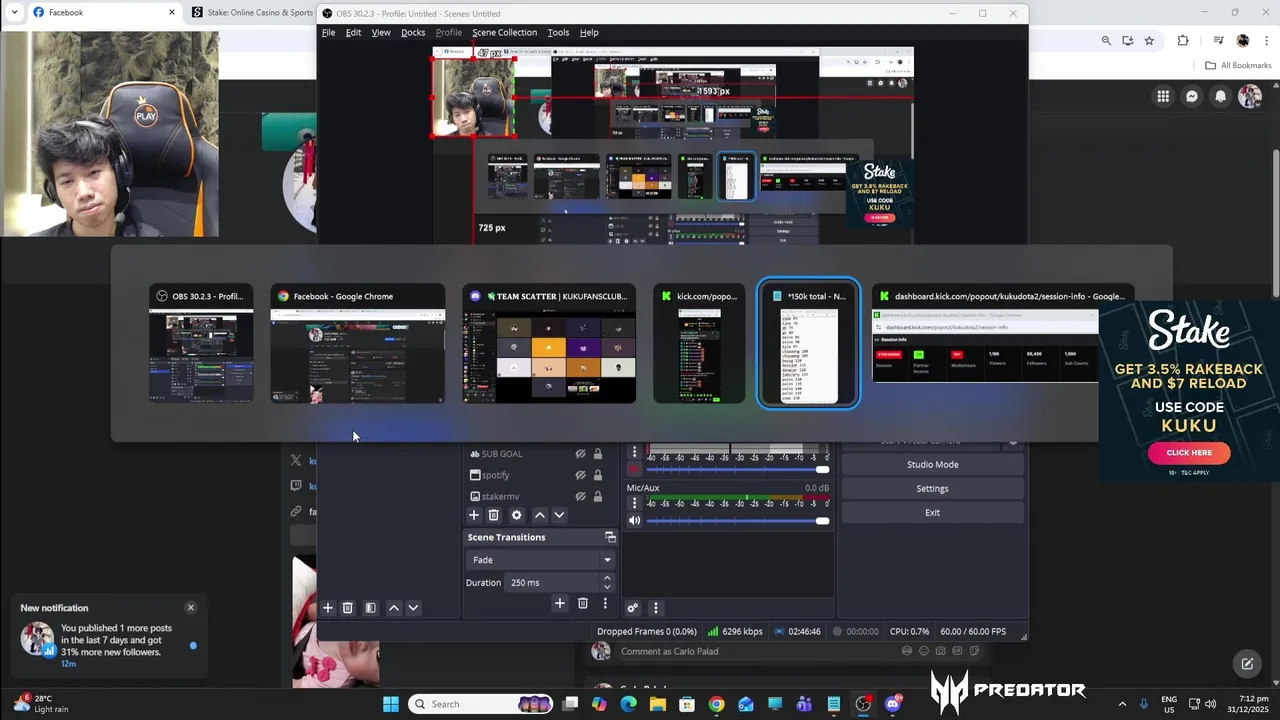Click the Windows taskbar Search box

coord(482,704)
